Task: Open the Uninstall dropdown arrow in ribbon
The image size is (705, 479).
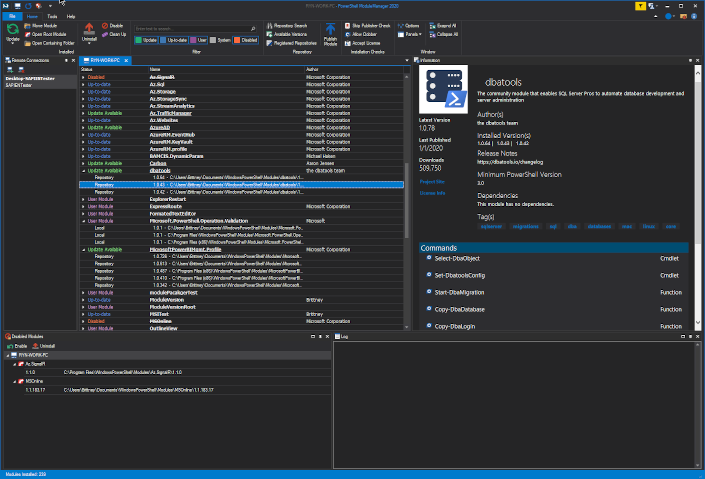Action: (89, 44)
